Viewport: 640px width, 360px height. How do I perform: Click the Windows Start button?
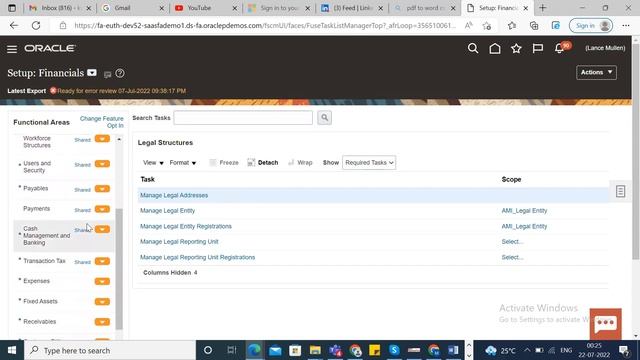[x=12, y=350]
